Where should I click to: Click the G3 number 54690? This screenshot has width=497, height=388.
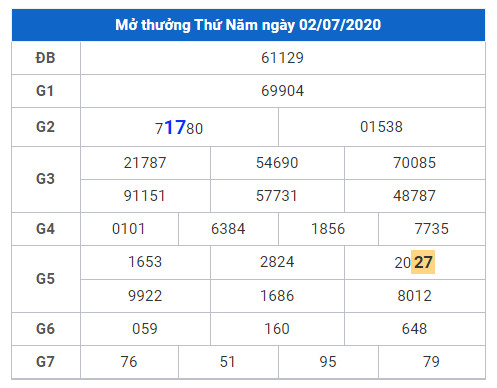click(x=277, y=163)
